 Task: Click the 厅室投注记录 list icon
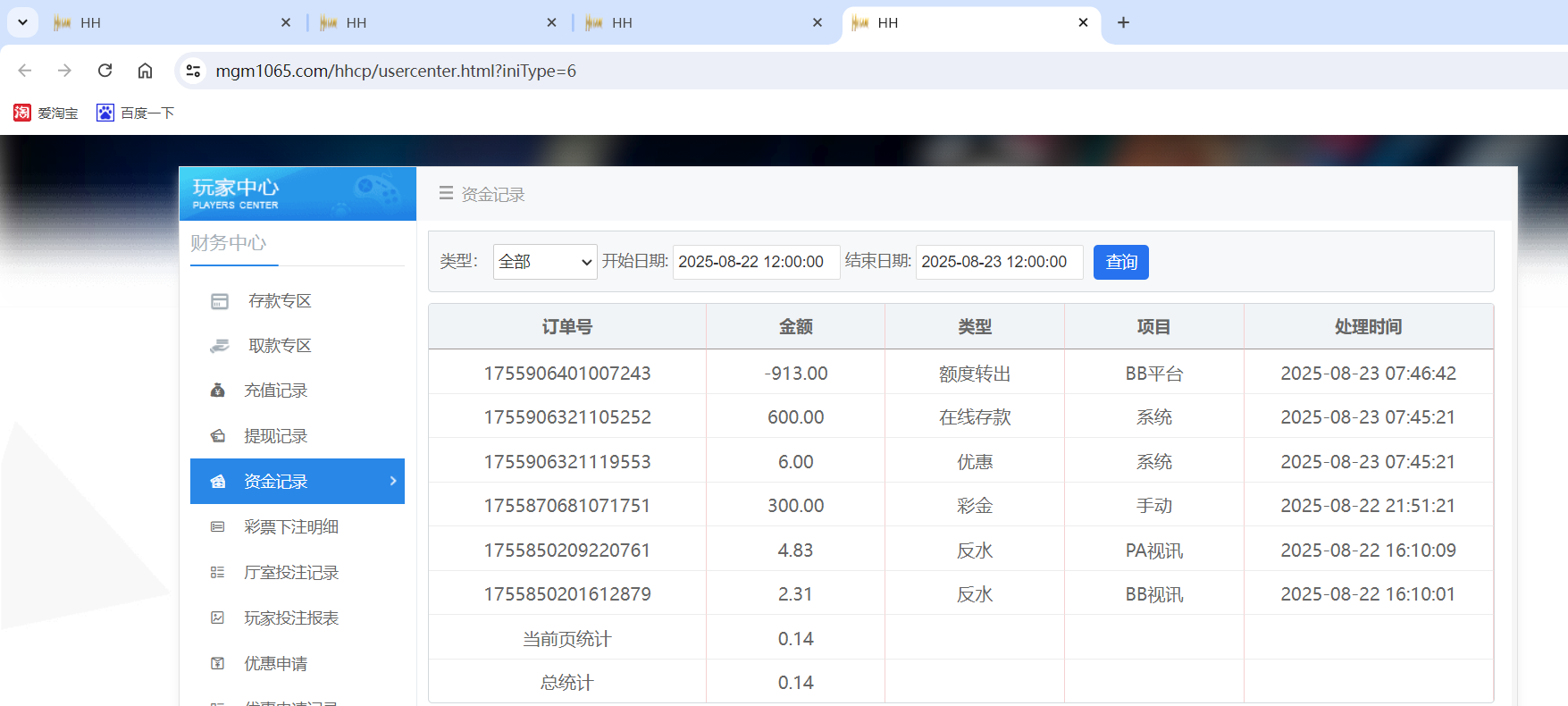217,573
